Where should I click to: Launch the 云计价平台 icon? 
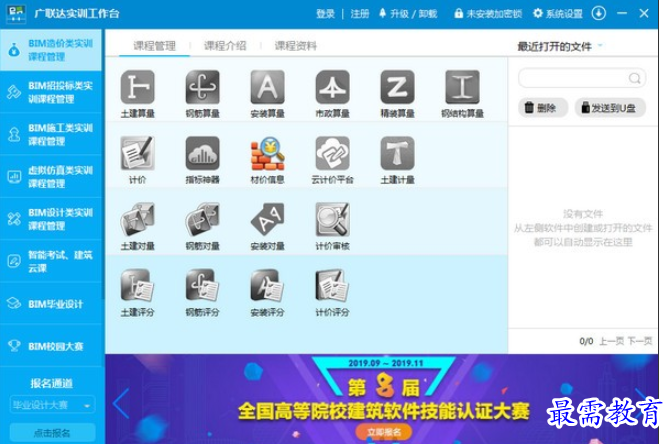point(333,153)
